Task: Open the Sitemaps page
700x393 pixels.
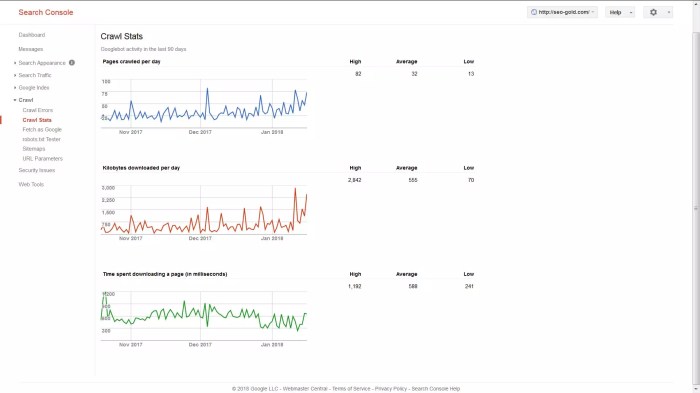Action: pos(34,149)
